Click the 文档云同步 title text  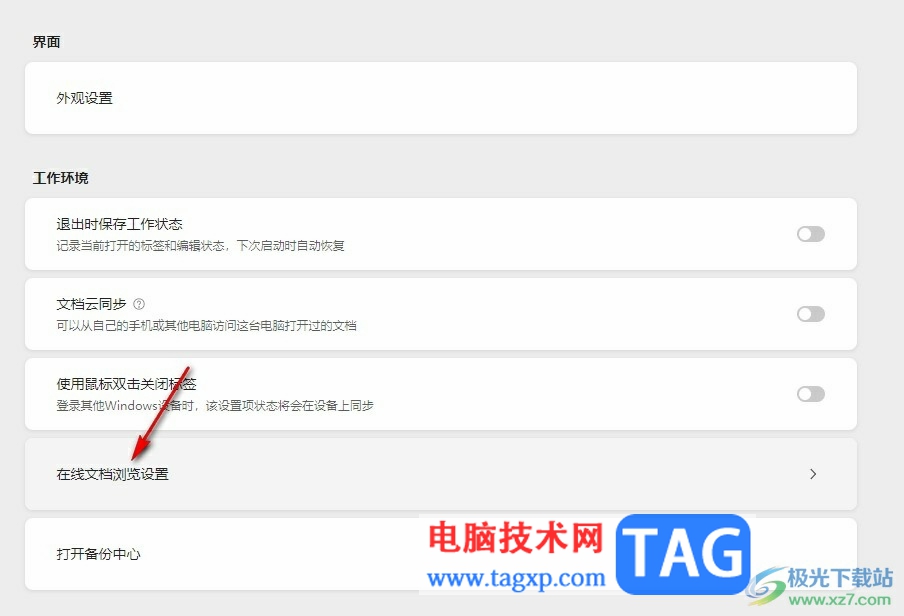[91, 304]
